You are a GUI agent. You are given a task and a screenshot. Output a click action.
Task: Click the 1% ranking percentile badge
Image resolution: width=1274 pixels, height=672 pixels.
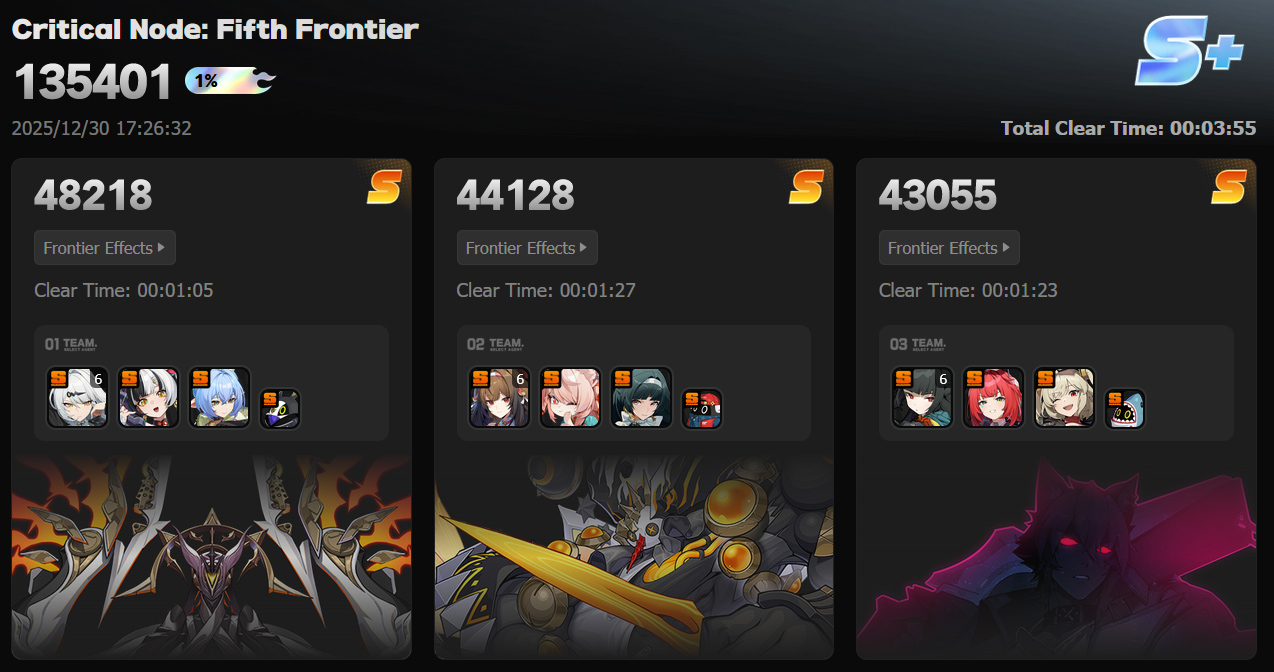[x=230, y=81]
